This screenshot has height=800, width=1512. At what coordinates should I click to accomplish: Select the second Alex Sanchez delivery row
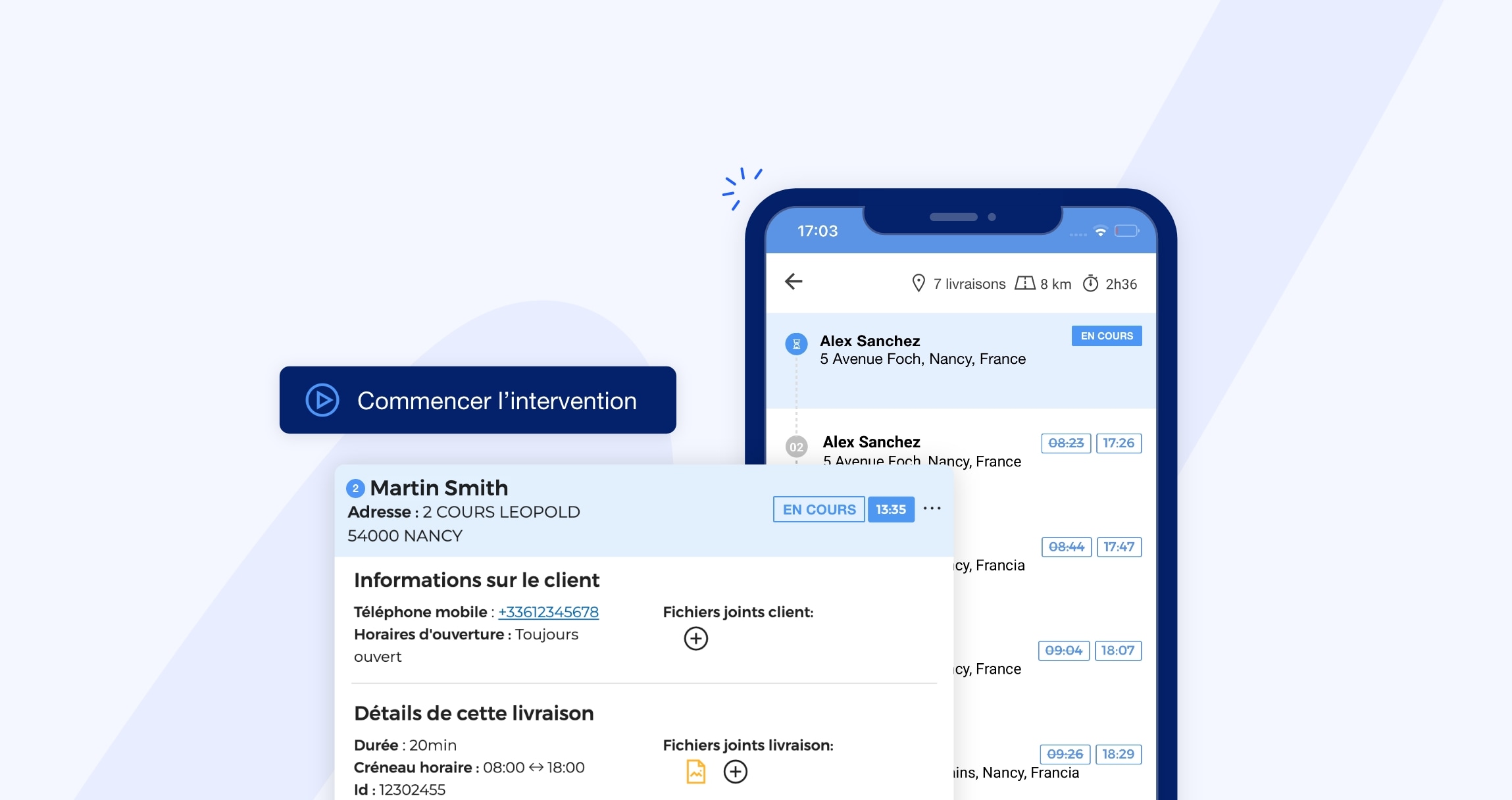(961, 451)
